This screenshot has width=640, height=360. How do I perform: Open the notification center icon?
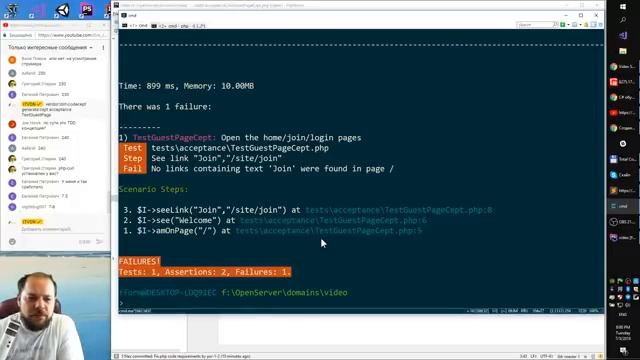point(623,351)
